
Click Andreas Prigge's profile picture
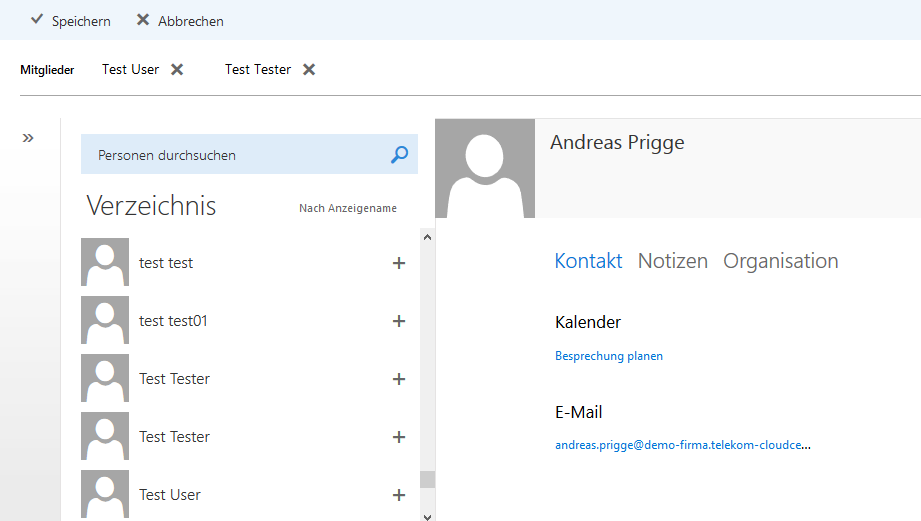pos(485,168)
